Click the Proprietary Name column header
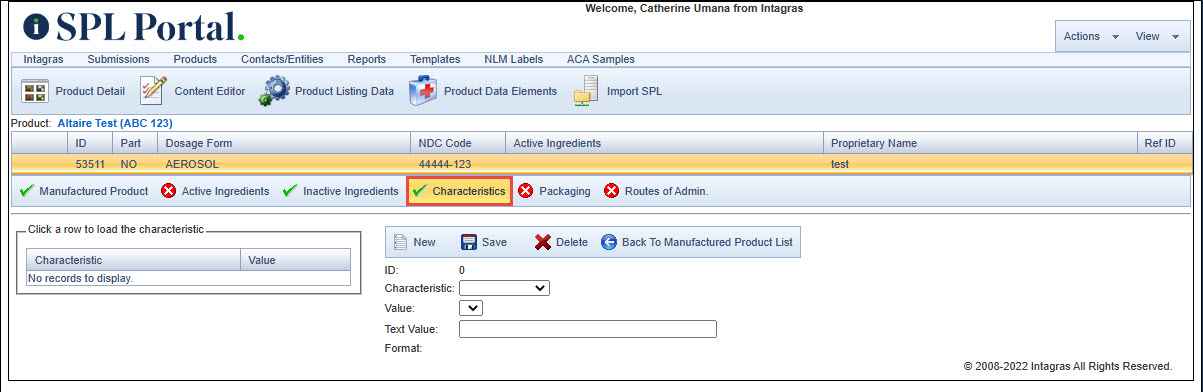The image size is (1203, 392). tap(980, 143)
